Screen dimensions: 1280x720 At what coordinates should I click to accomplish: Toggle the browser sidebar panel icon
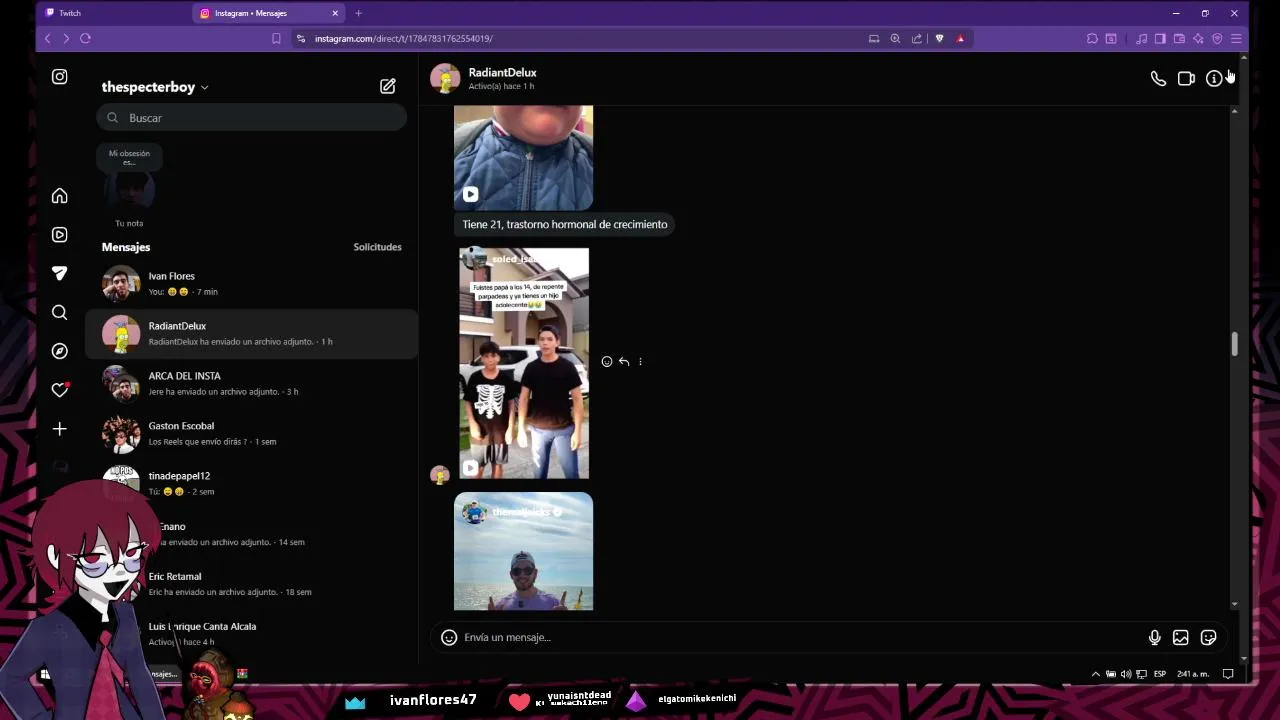click(x=1160, y=39)
